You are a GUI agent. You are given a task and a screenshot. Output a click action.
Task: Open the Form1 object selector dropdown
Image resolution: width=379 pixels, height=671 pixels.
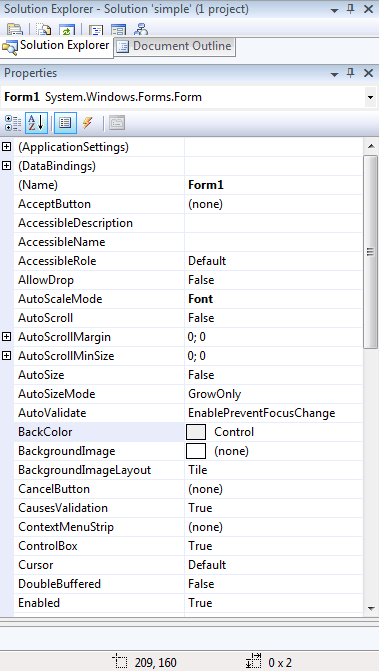370,98
